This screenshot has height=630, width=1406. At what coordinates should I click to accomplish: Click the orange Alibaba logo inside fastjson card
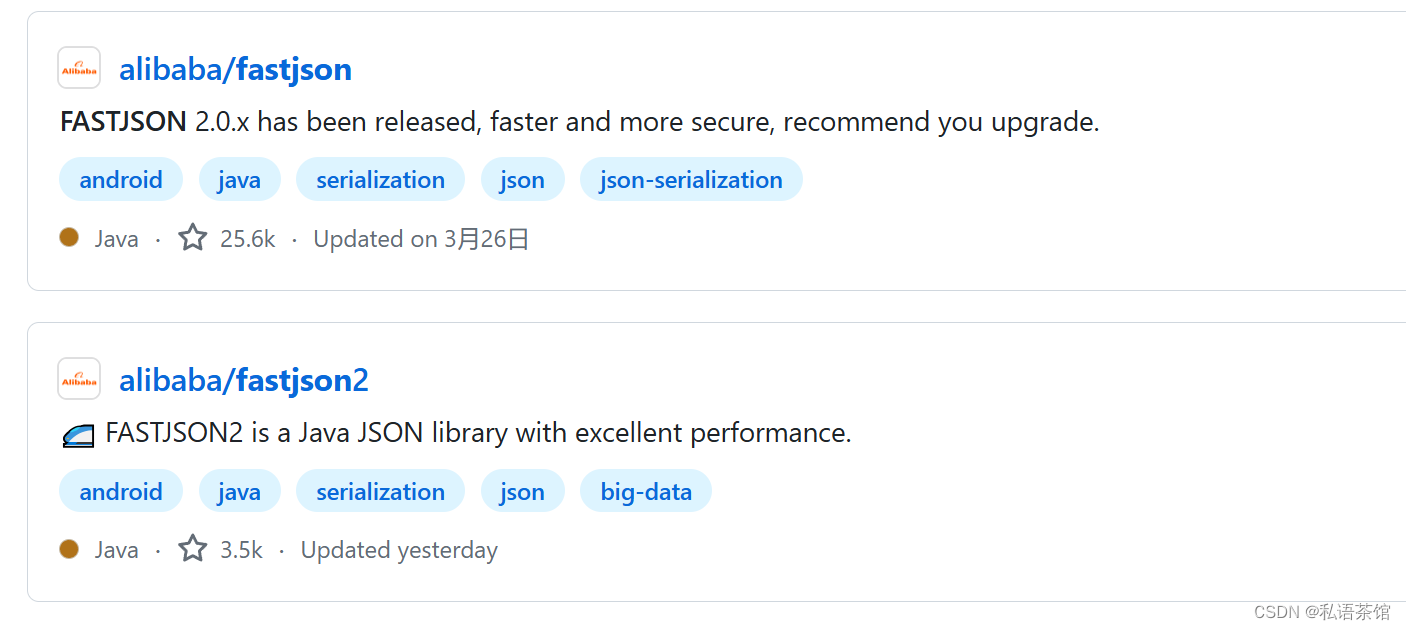78,67
